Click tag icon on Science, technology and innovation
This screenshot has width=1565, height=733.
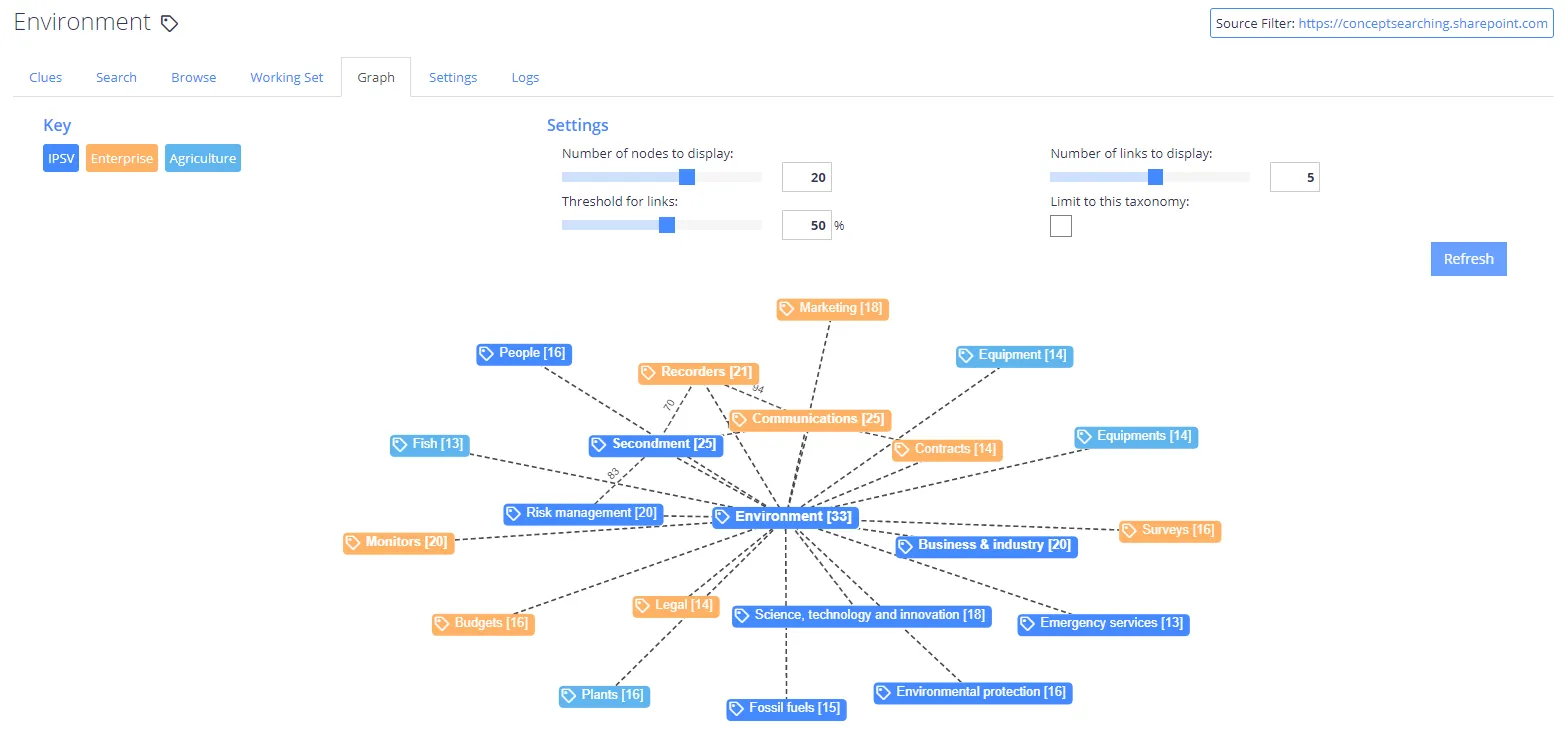tap(742, 616)
